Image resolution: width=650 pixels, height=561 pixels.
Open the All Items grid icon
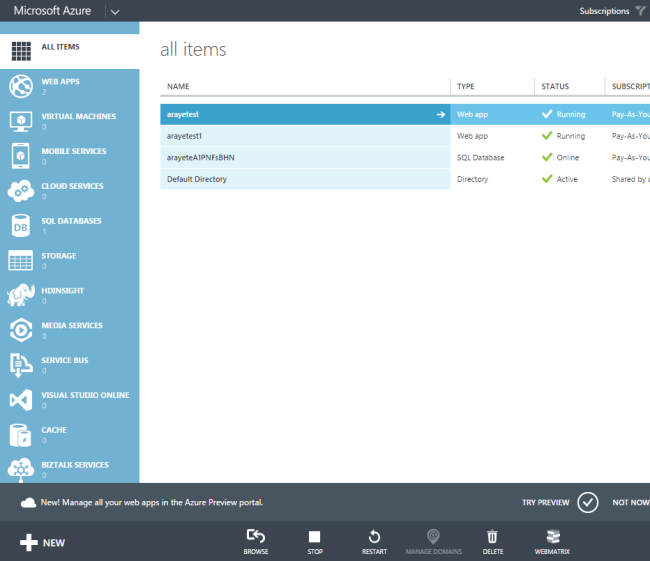[21, 51]
